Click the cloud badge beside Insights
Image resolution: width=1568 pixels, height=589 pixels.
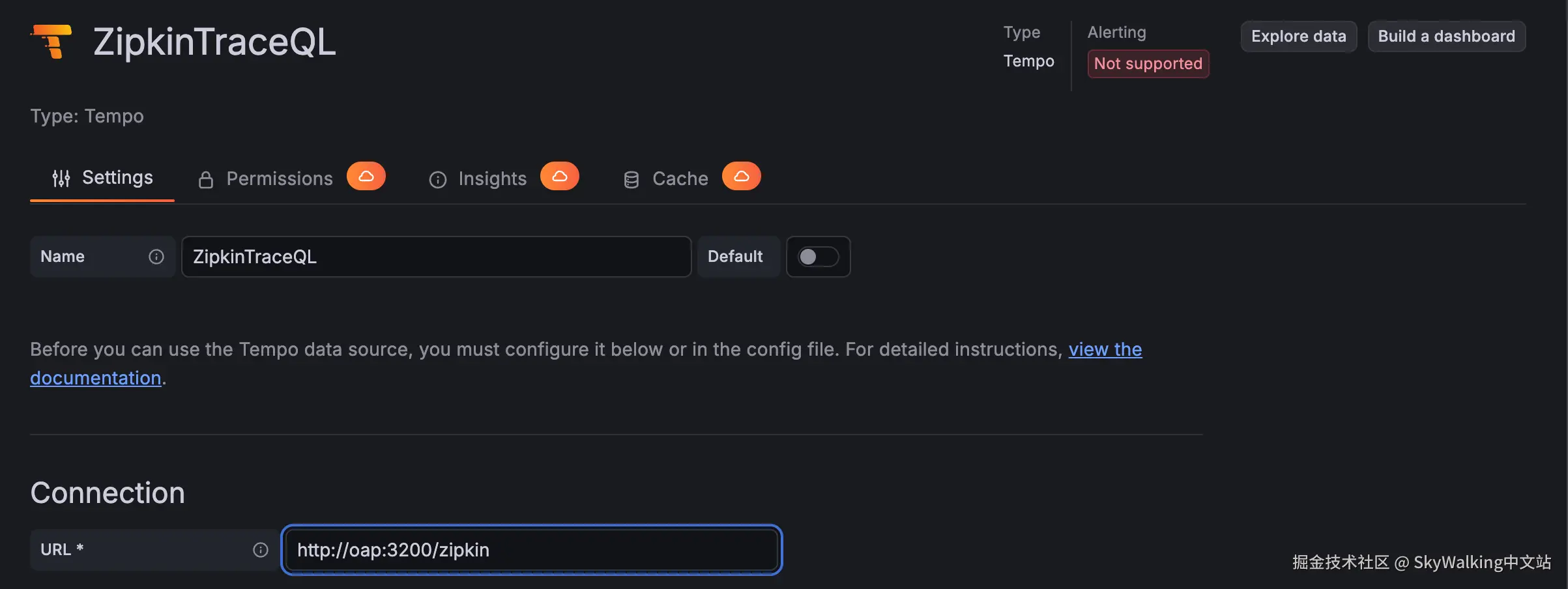(559, 177)
